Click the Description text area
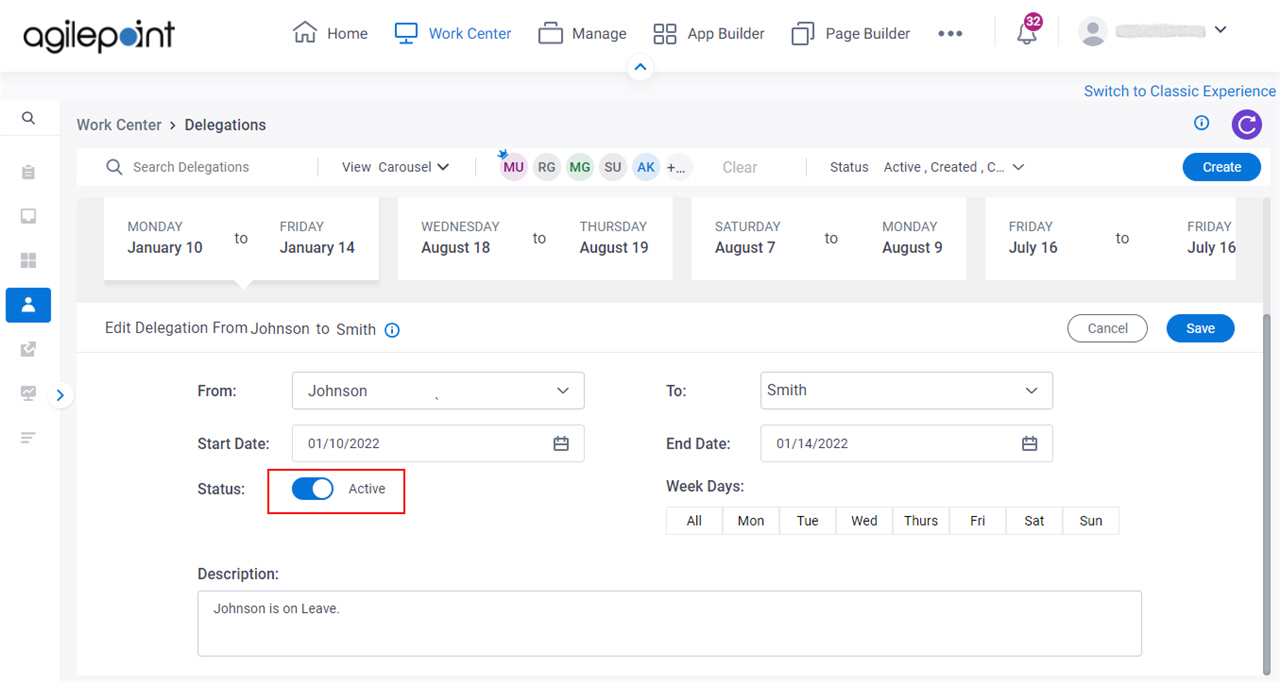1280x682 pixels. pos(669,623)
